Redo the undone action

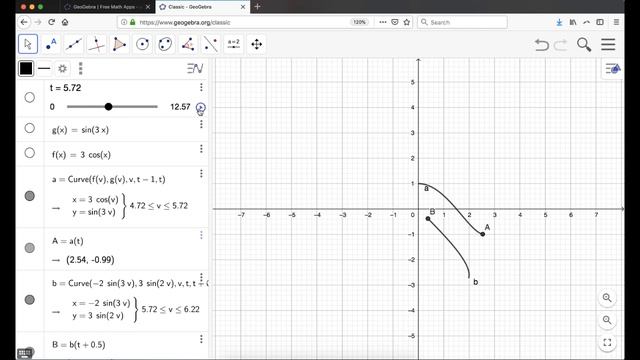click(x=561, y=44)
